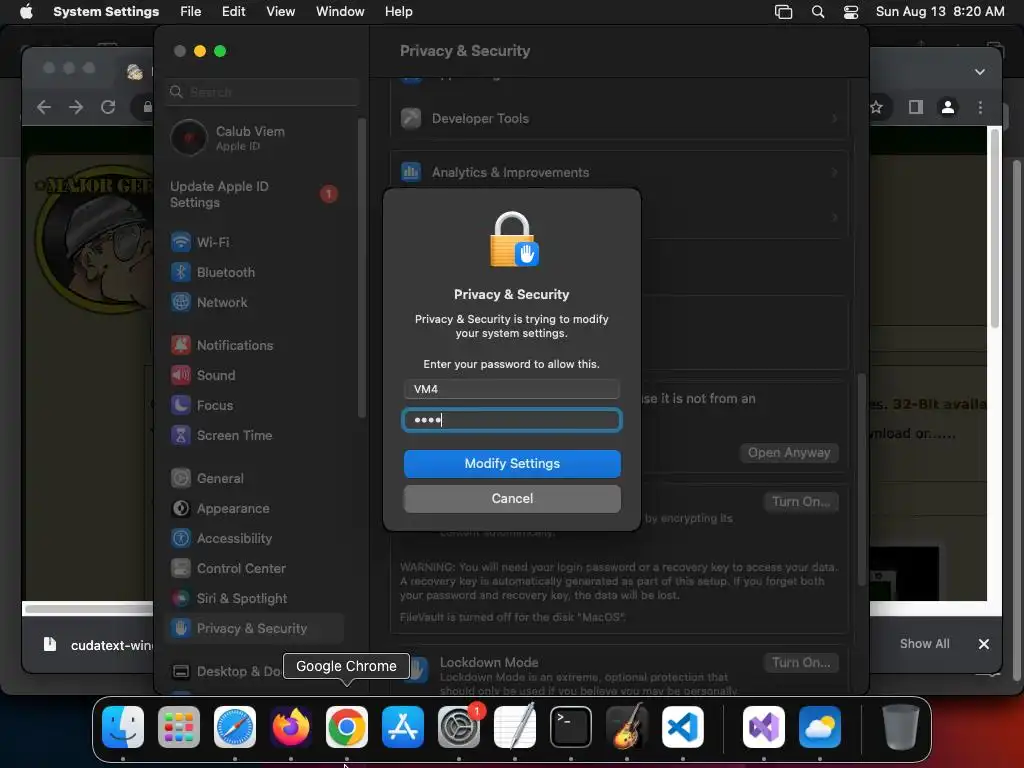
Task: Open GarageBand from the Dock
Action: coord(627,727)
